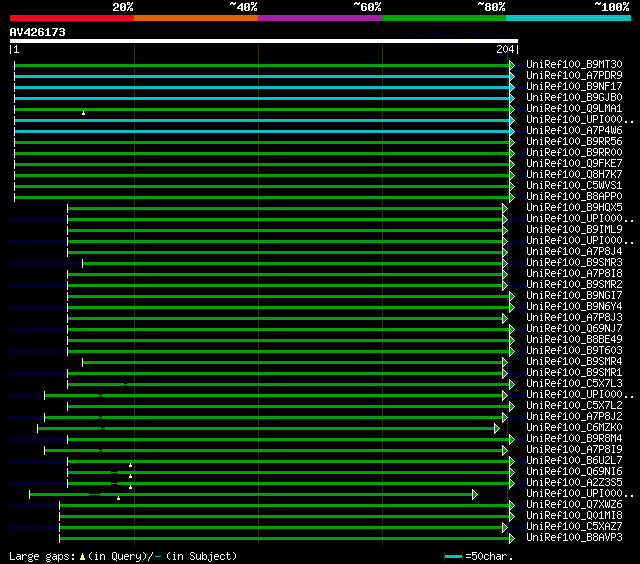
Task: Click the white AV426173 query sequence bar
Action: [264, 41]
